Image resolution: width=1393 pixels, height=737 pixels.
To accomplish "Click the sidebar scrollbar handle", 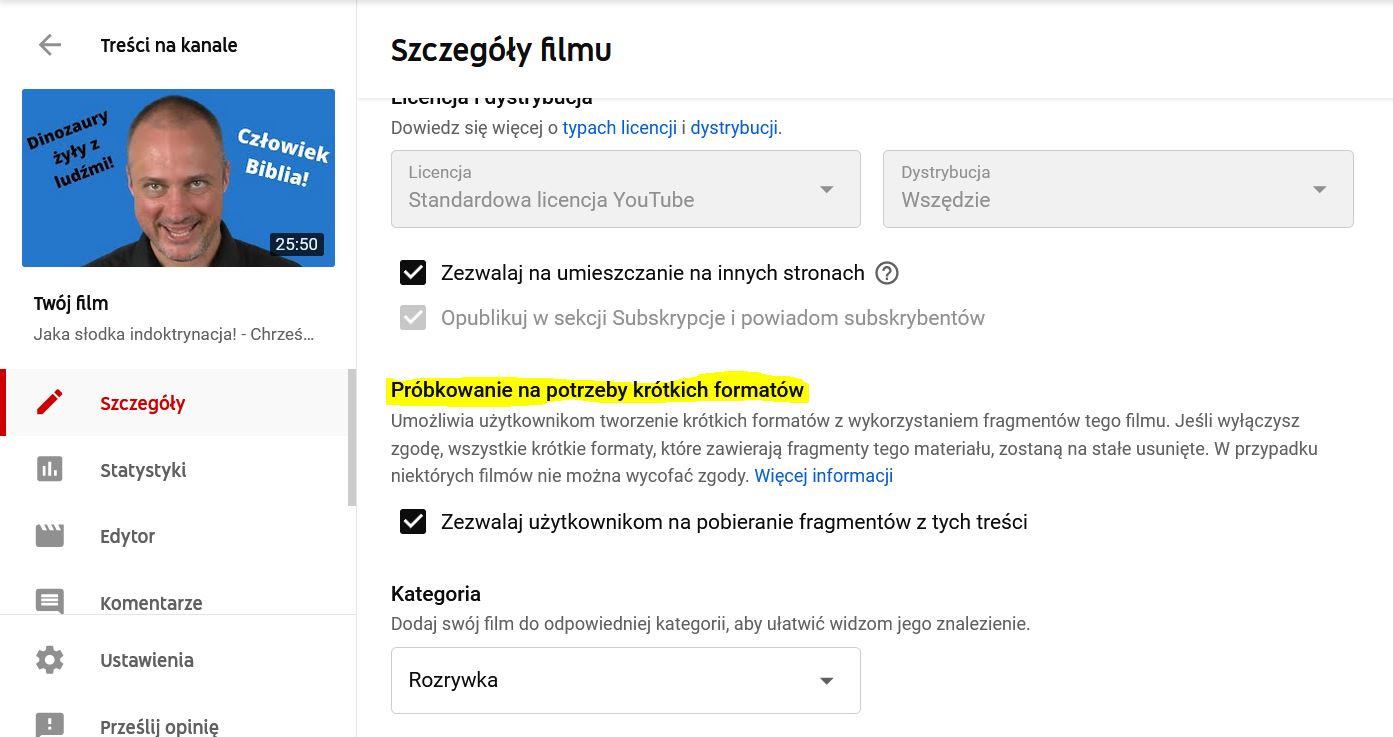I will (351, 437).
